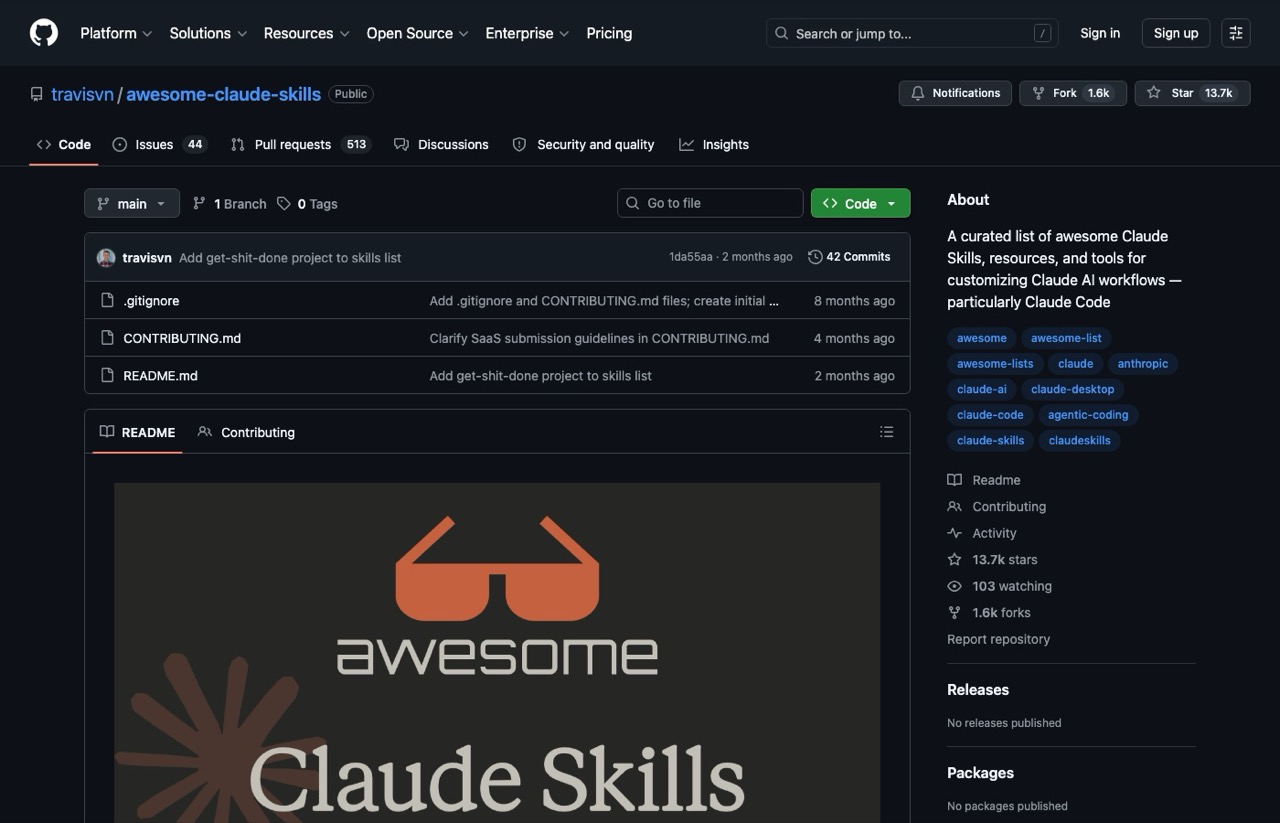Switch to the Issues tab
The image size is (1280, 823).
(159, 145)
